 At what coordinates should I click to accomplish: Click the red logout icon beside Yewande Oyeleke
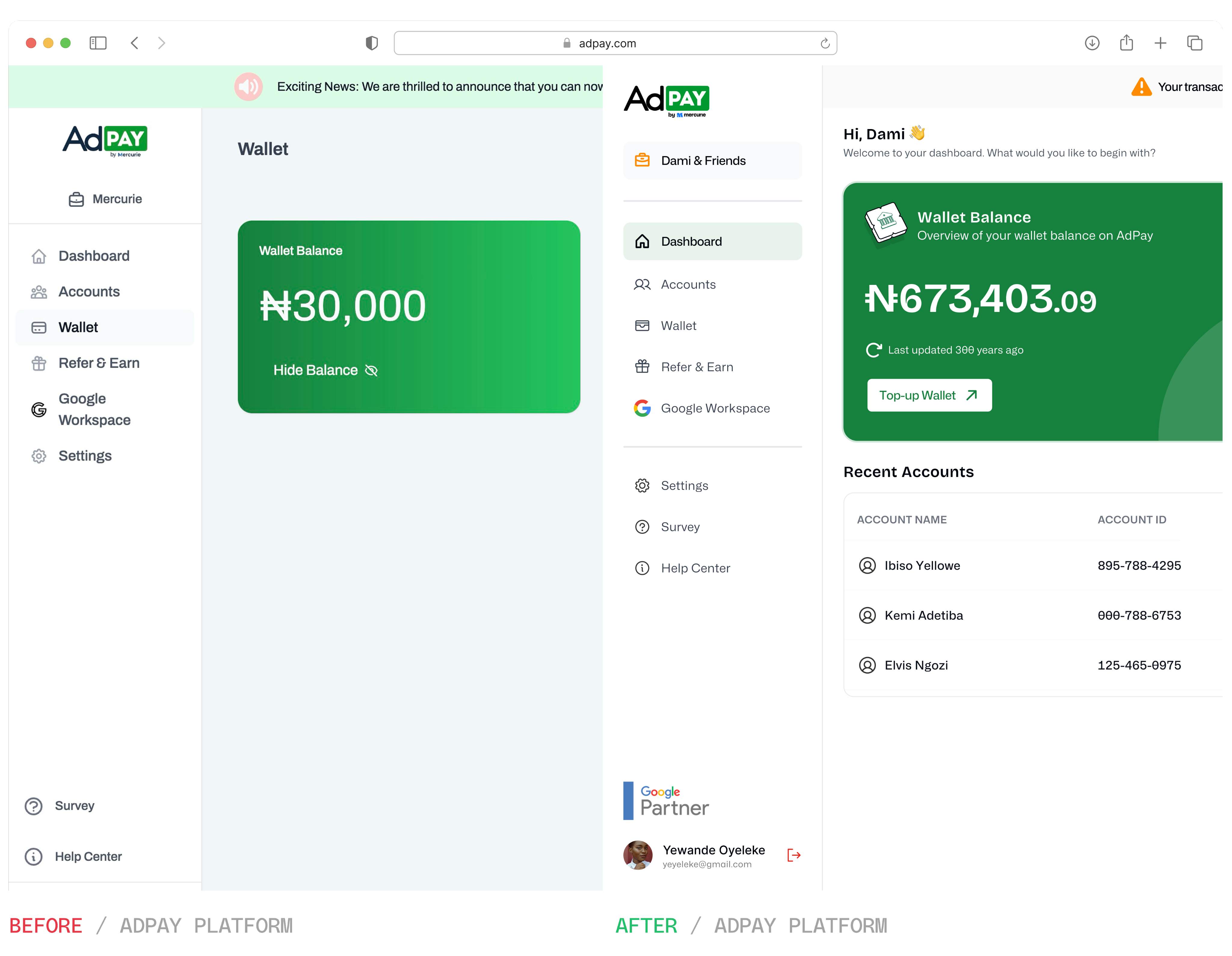coord(794,855)
